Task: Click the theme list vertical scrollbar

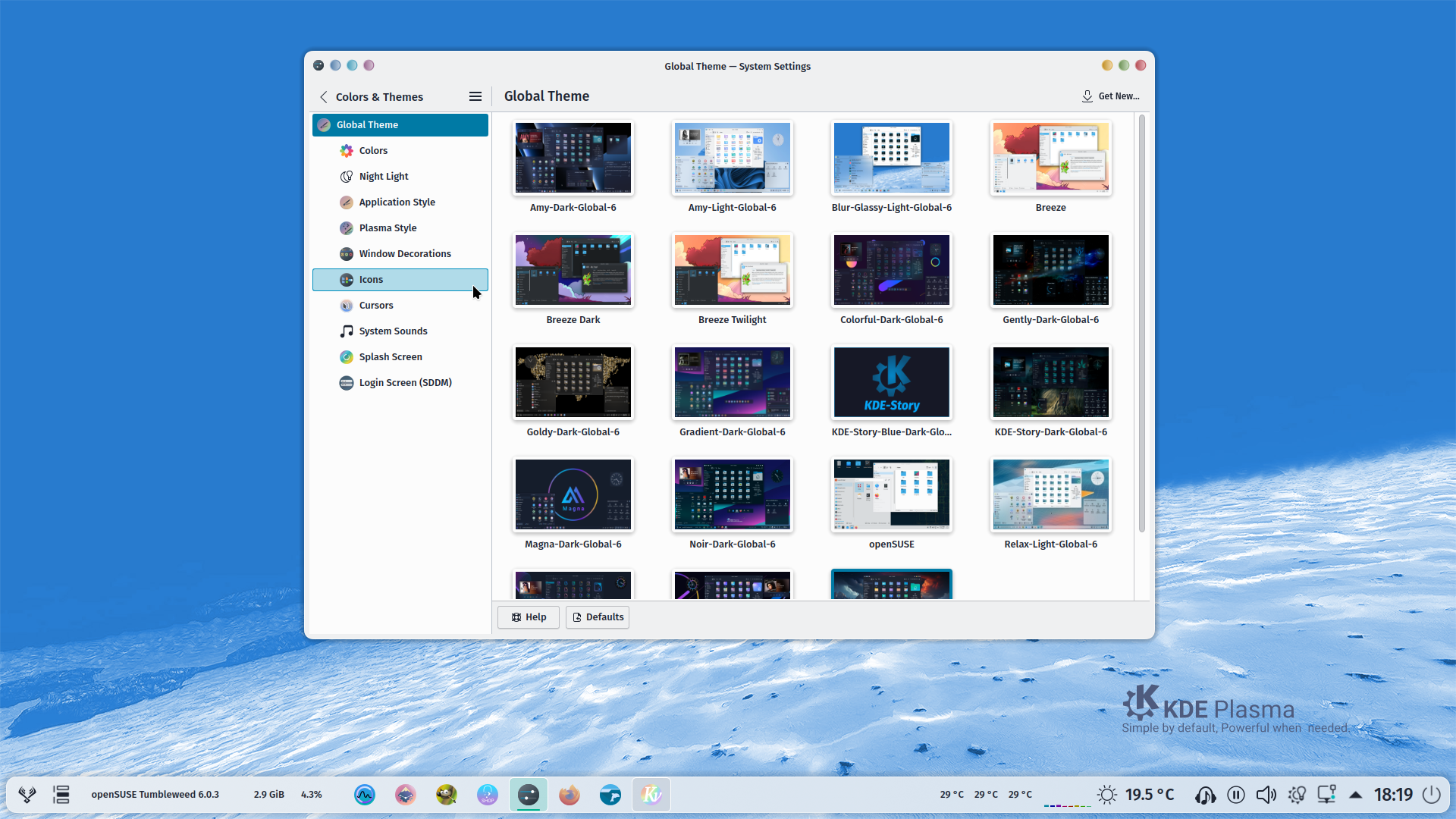Action: point(1142,324)
